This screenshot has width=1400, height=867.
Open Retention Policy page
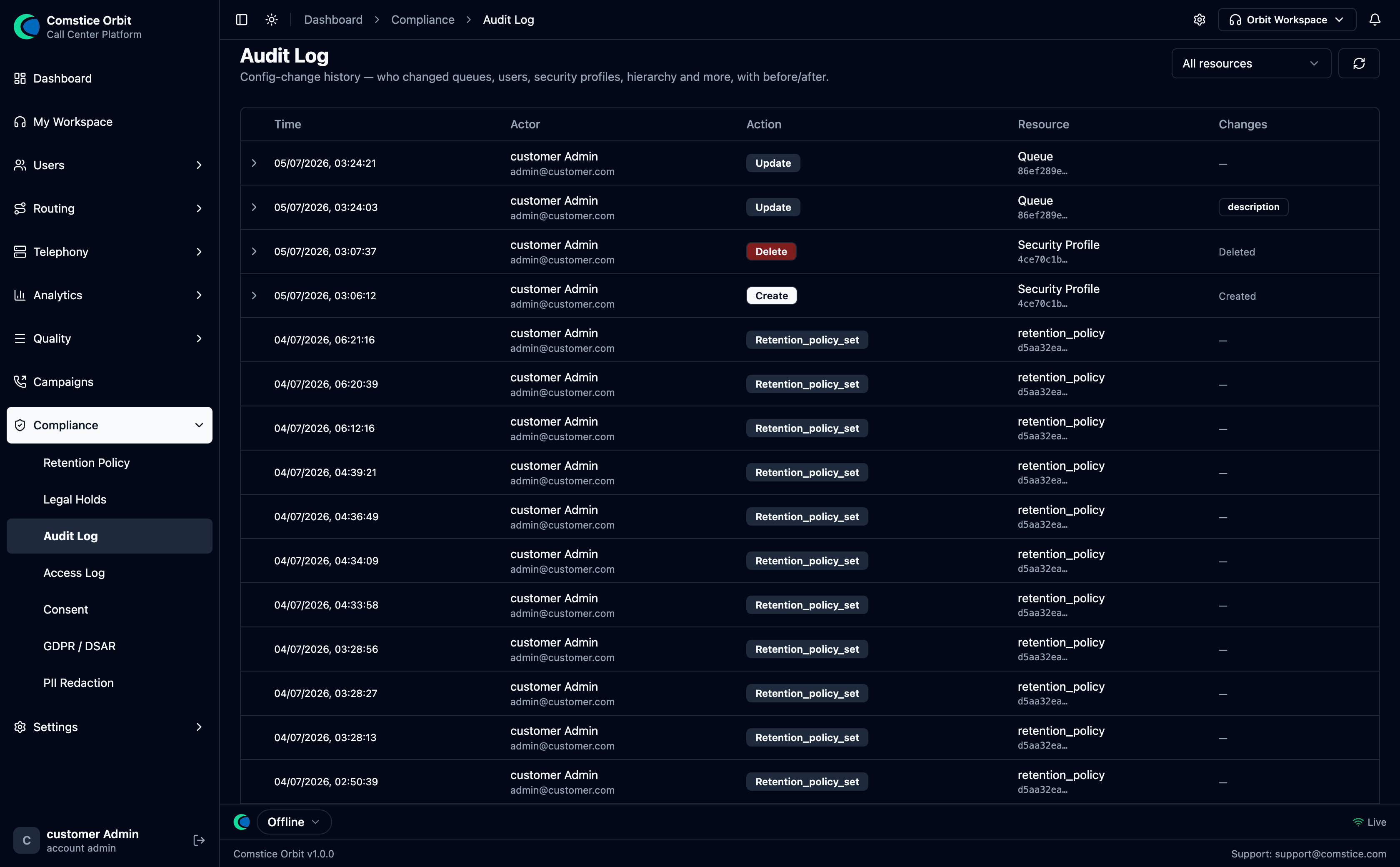click(87, 463)
